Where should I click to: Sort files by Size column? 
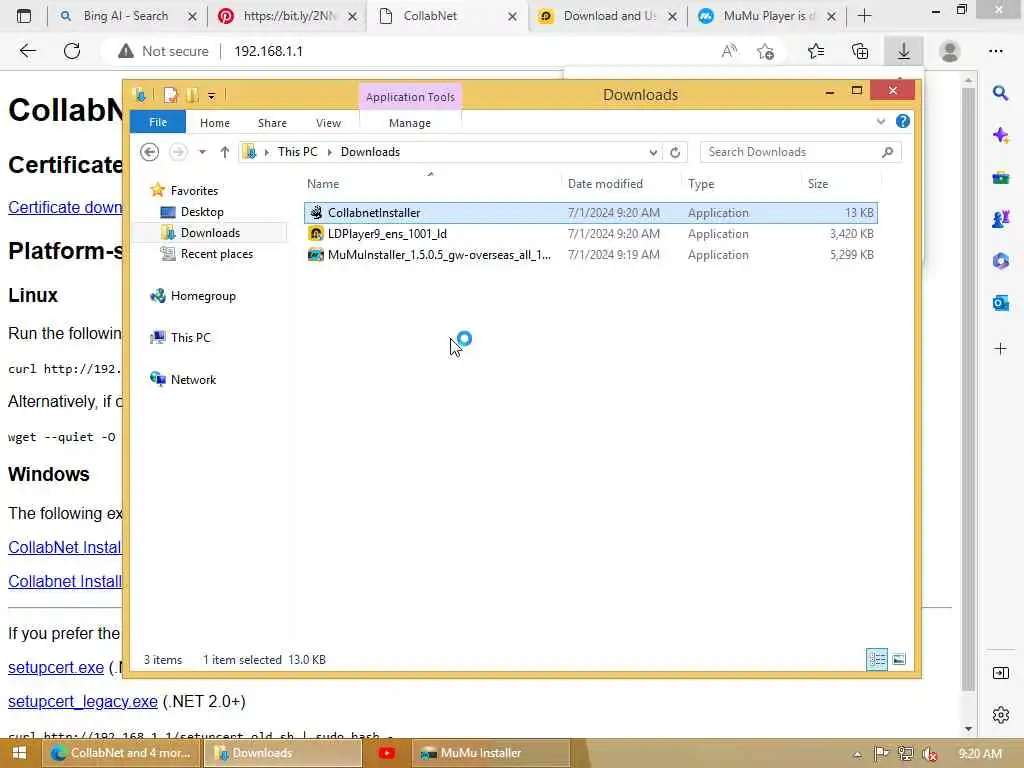tap(818, 184)
